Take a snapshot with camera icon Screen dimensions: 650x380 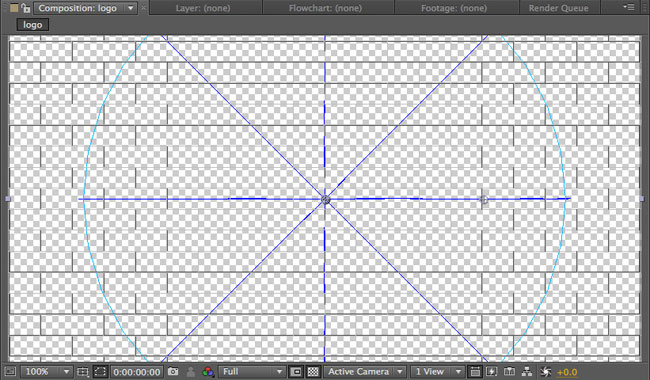pyautogui.click(x=173, y=372)
